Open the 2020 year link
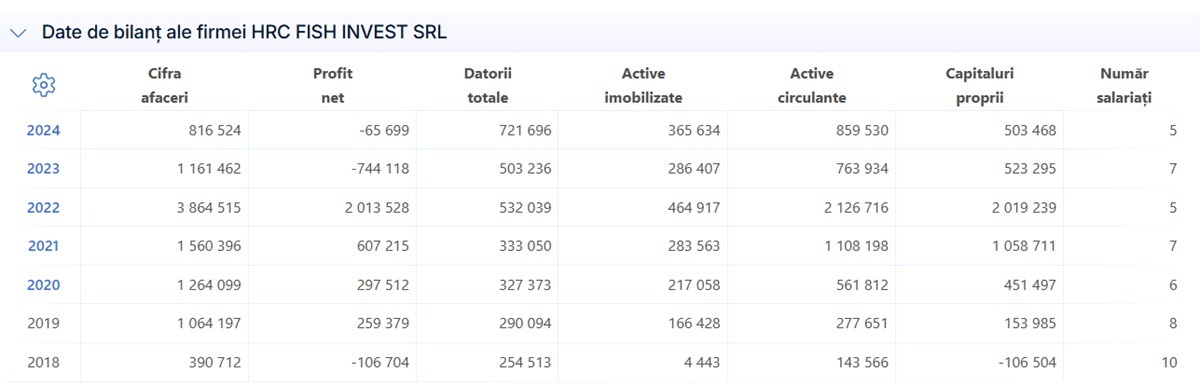The height and width of the screenshot is (386, 1200). point(43,285)
